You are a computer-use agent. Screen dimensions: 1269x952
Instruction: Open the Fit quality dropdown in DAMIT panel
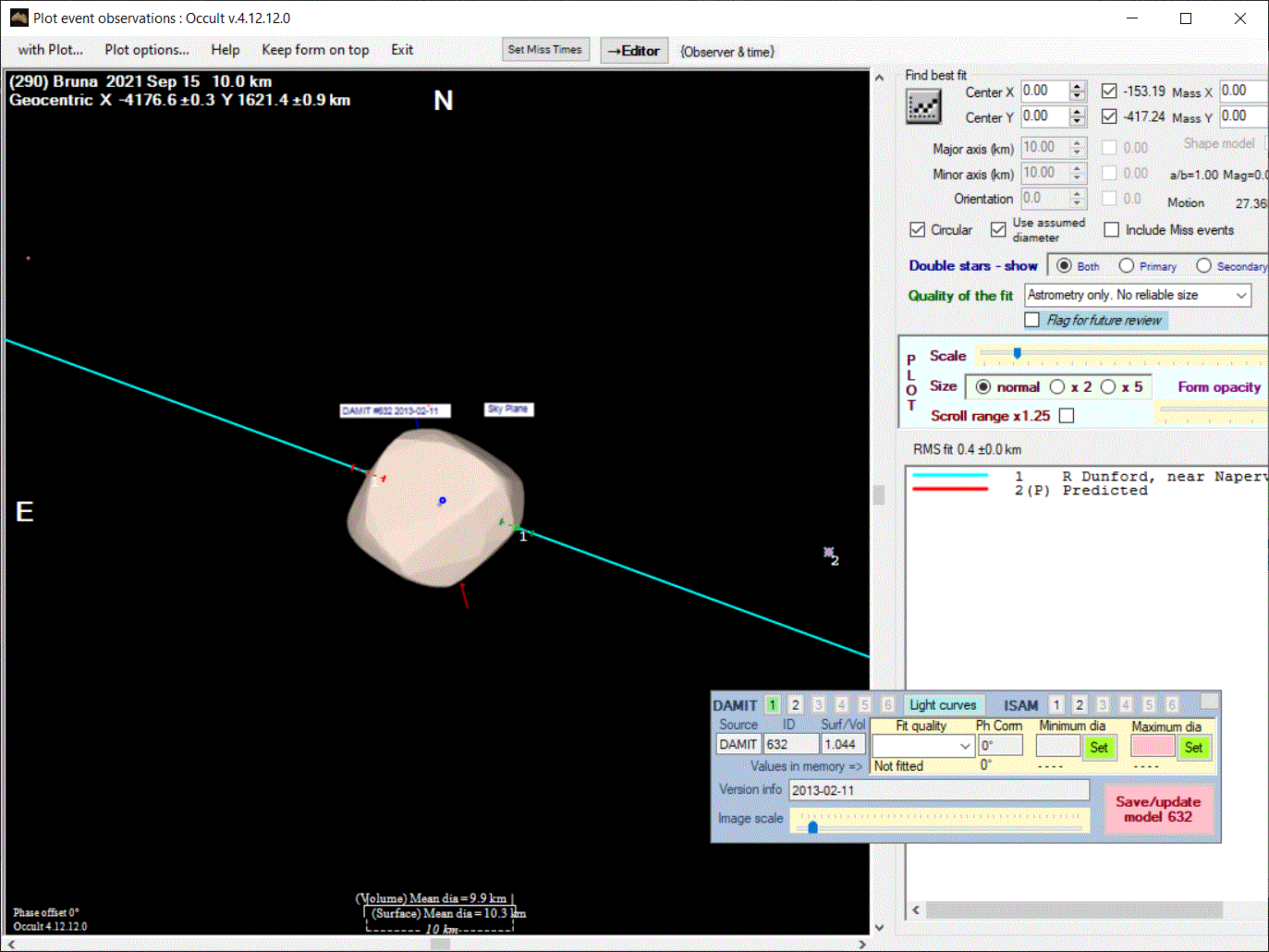pyautogui.click(x=923, y=745)
